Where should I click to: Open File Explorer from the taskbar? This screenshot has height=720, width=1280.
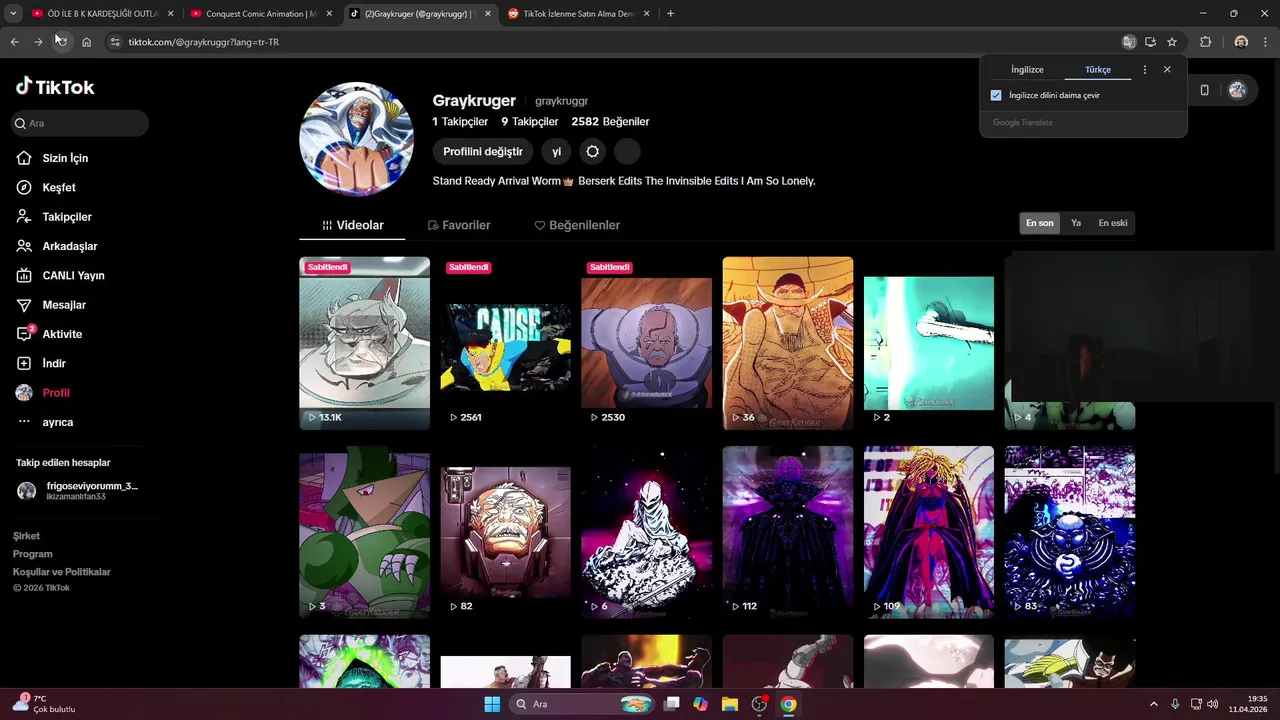pyautogui.click(x=729, y=704)
